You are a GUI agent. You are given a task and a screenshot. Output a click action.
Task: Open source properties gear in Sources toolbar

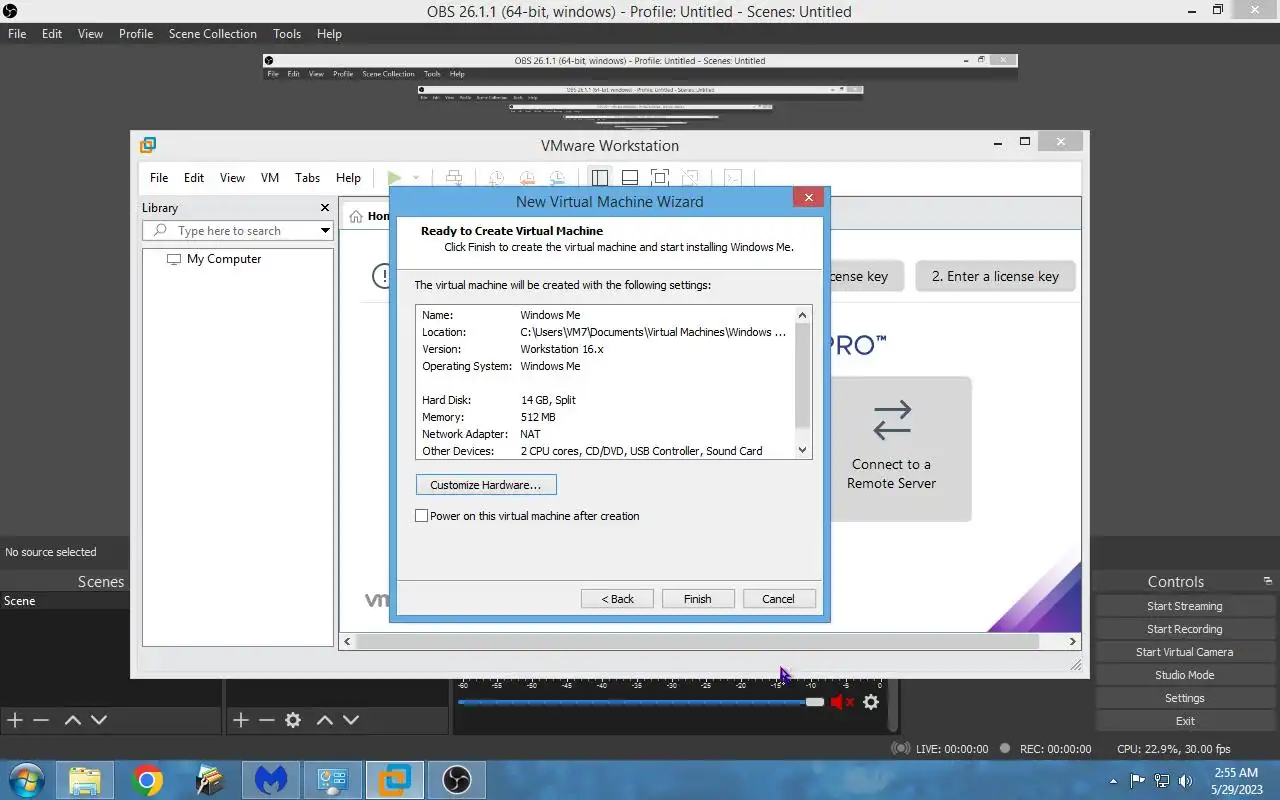pyautogui.click(x=293, y=720)
